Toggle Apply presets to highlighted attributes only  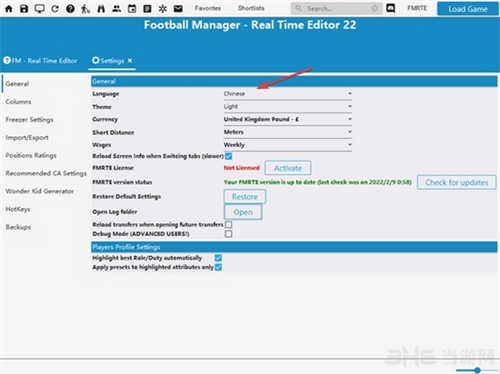coord(218,267)
